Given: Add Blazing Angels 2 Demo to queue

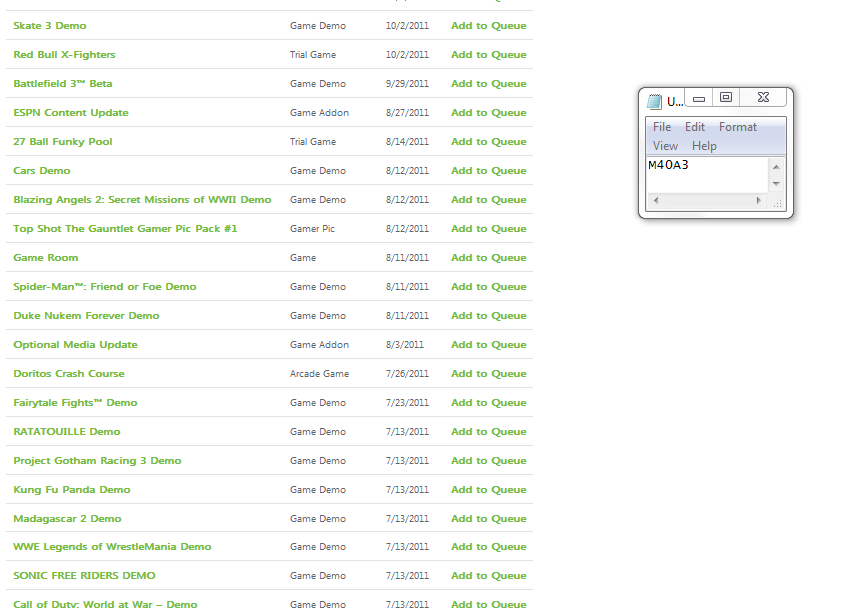Looking at the screenshot, I should tap(489, 200).
